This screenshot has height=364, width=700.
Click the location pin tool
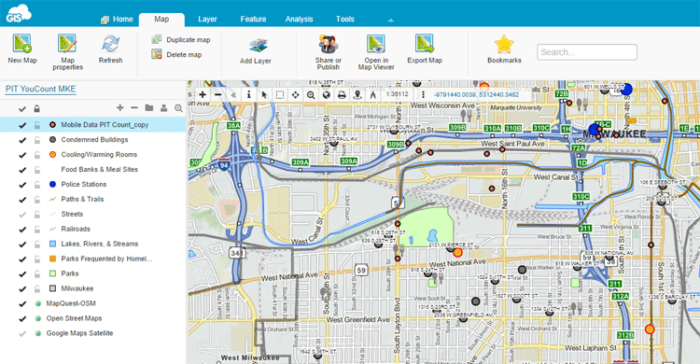click(357, 95)
